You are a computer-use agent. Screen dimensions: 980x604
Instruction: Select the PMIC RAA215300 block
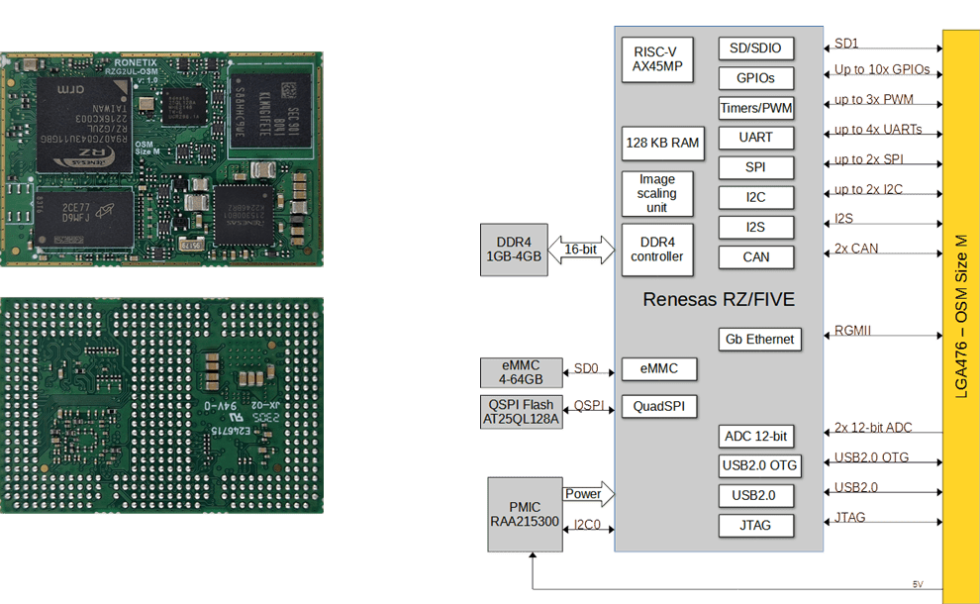click(x=525, y=515)
